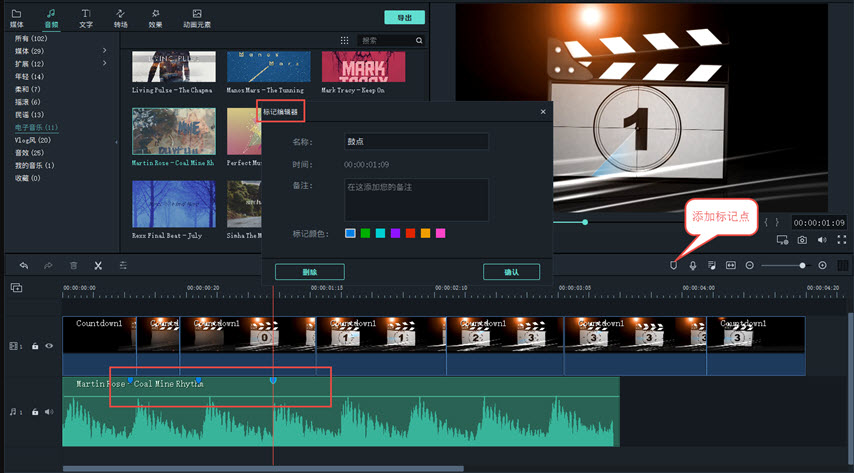Toggle visibility eye on video track 1

point(49,346)
